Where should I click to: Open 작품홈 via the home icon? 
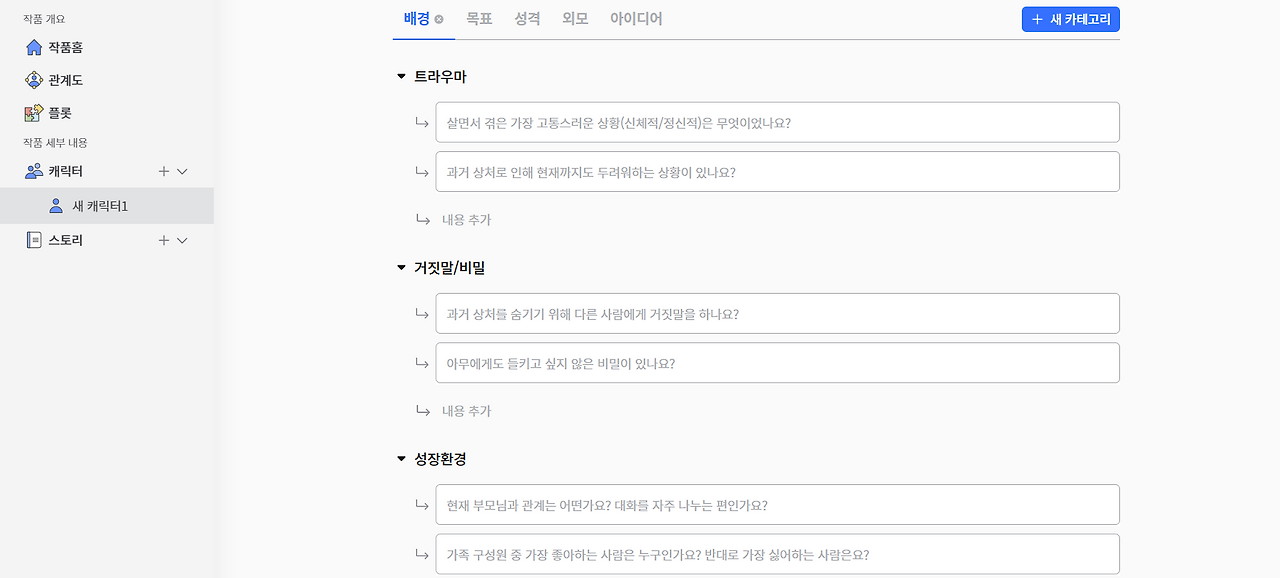[34, 47]
